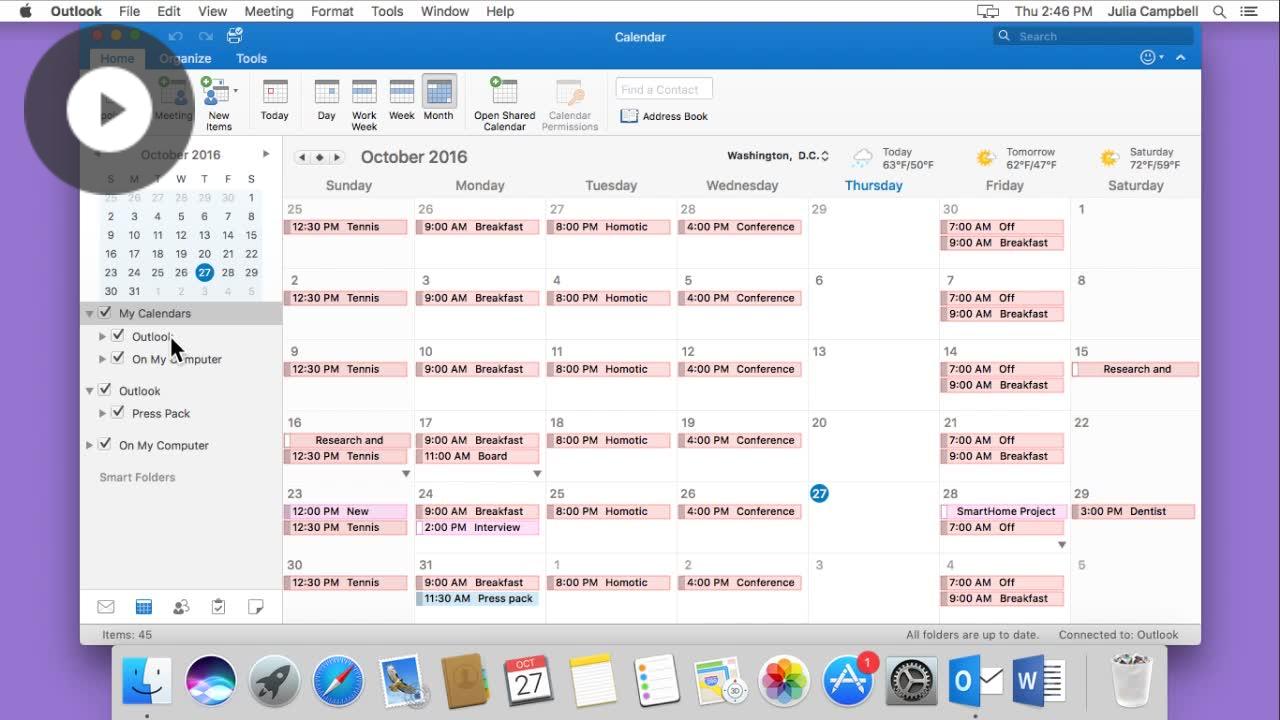Select Month view
Image resolution: width=1280 pixels, height=720 pixels.
pyautogui.click(x=438, y=100)
